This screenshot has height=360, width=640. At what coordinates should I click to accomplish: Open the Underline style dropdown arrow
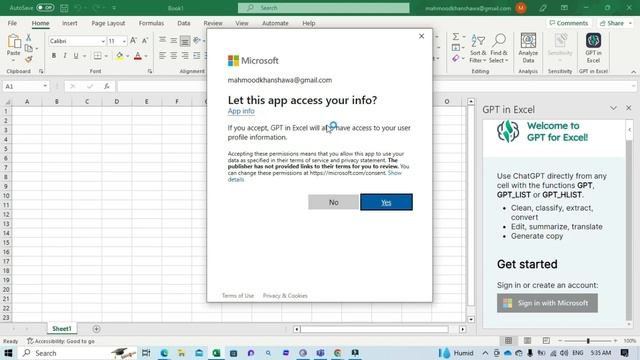pyautogui.click(x=84, y=56)
